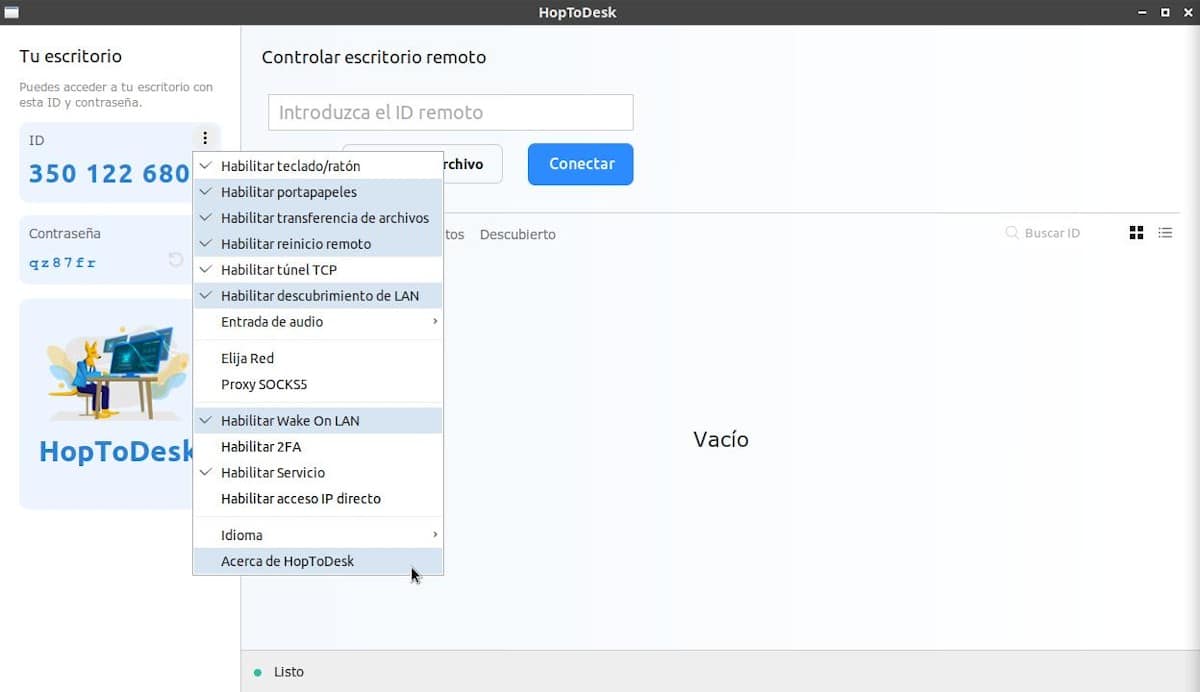Click the green status dot beside Listo
This screenshot has height=692, width=1200.
(257, 672)
